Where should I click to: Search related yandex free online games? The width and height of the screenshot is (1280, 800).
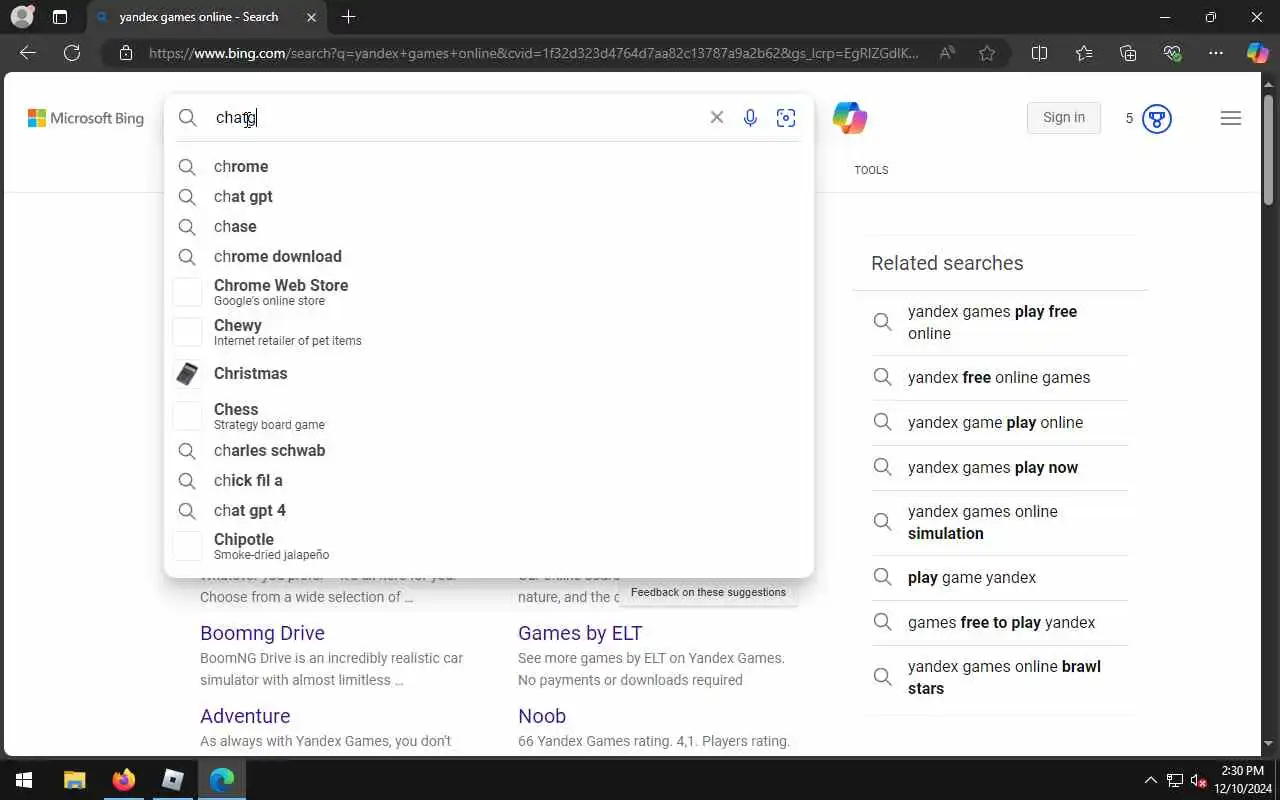999,377
